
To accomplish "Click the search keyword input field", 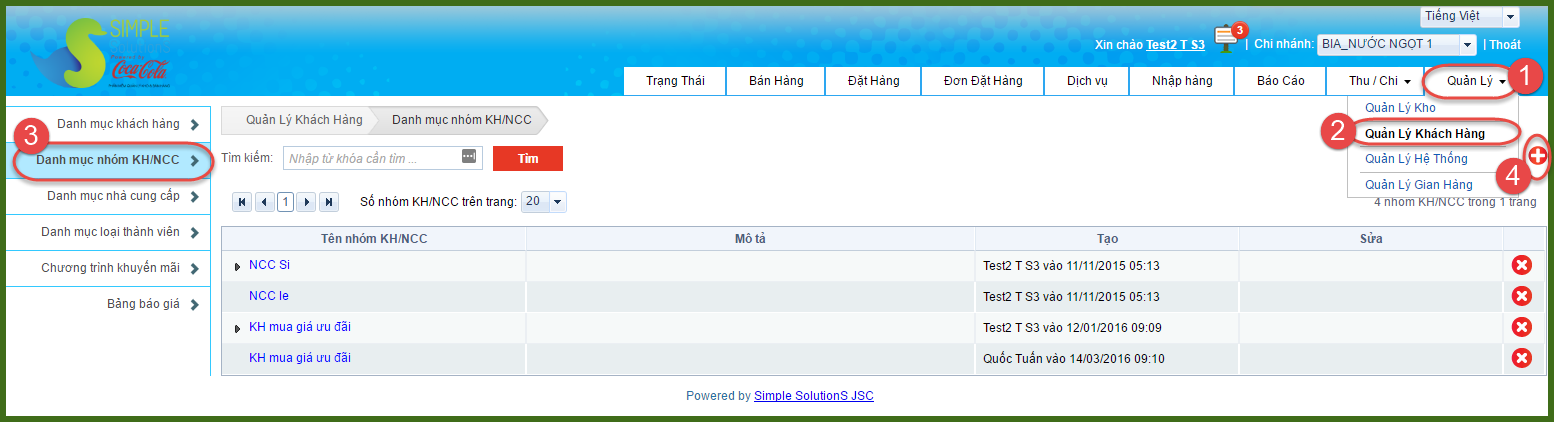I will tap(370, 158).
